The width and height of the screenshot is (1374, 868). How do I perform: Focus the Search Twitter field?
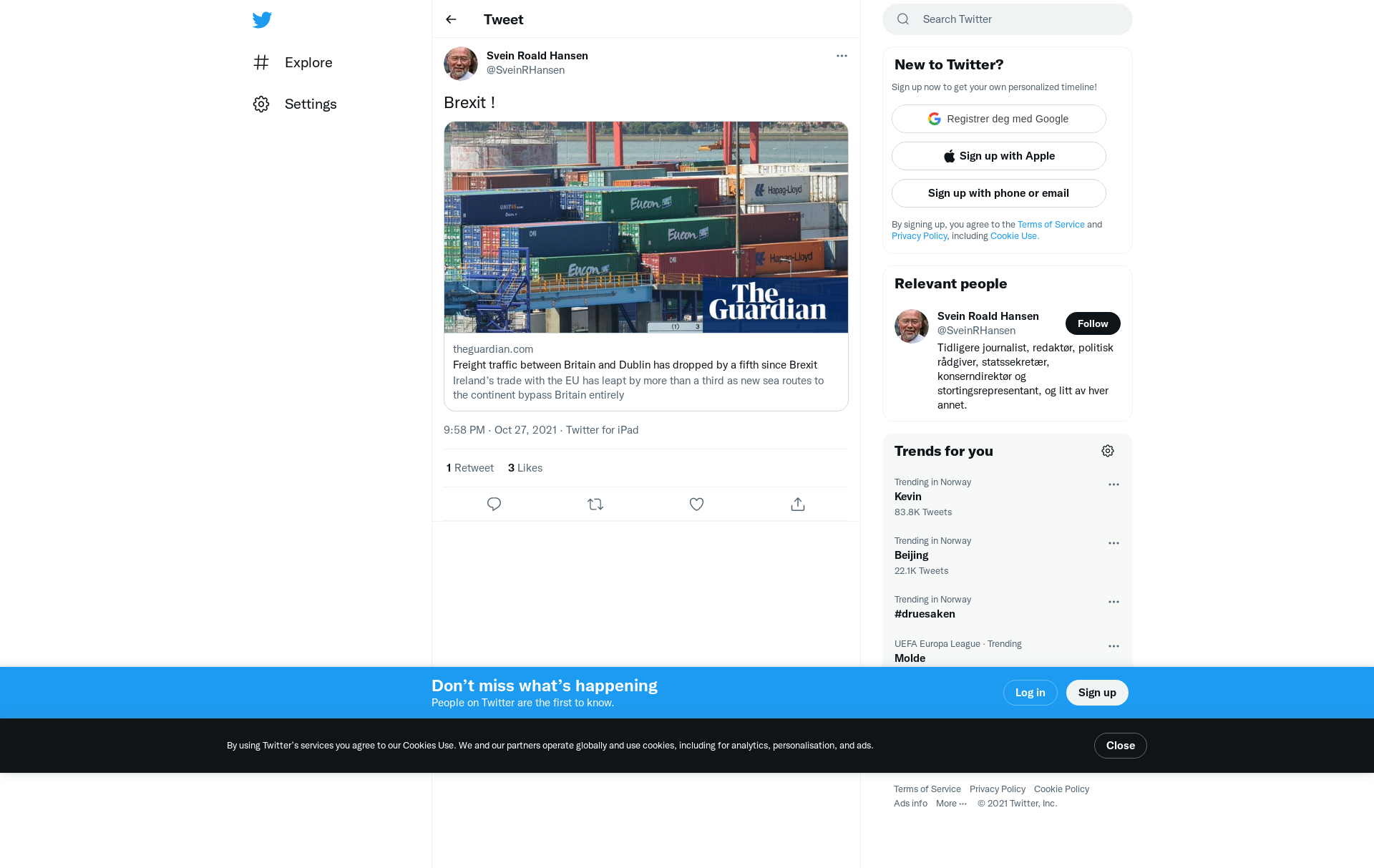(1007, 19)
